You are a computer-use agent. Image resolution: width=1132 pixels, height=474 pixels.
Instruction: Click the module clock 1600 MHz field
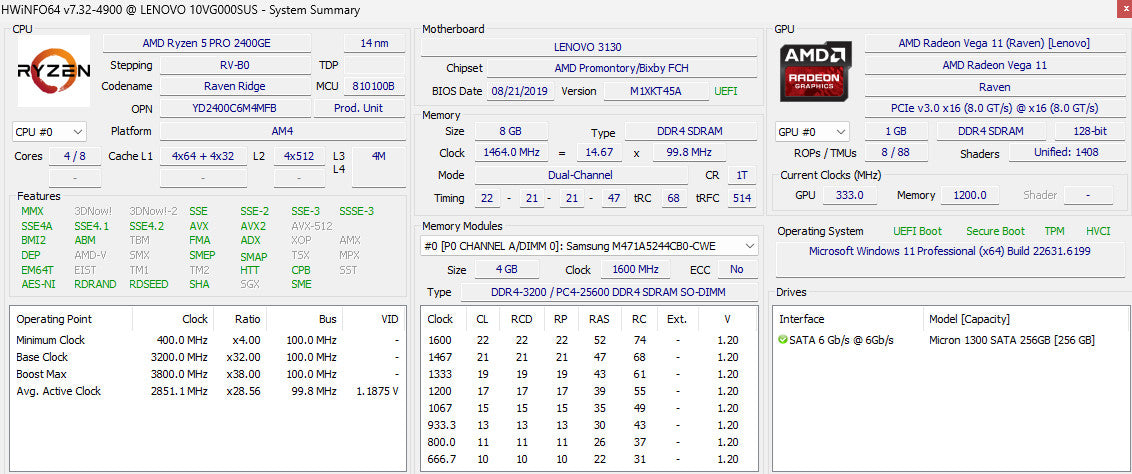point(633,270)
